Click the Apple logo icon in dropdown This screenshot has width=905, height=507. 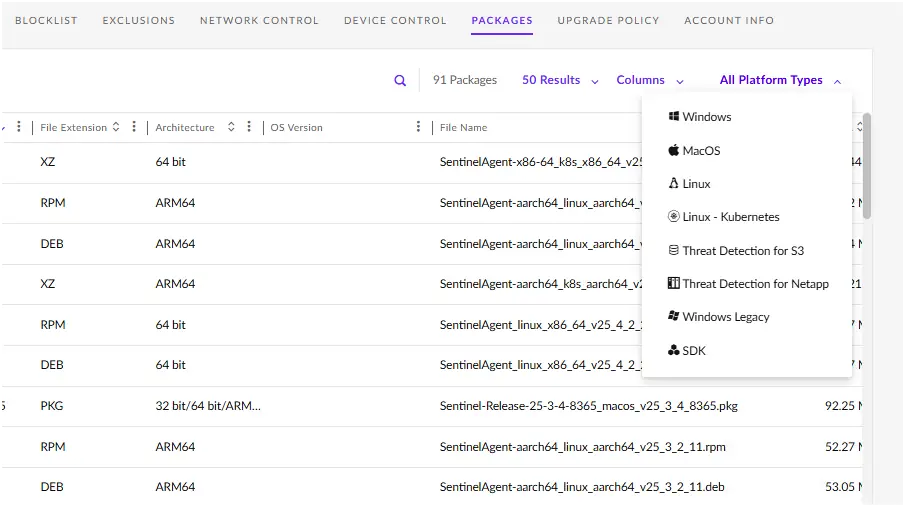pyautogui.click(x=674, y=150)
